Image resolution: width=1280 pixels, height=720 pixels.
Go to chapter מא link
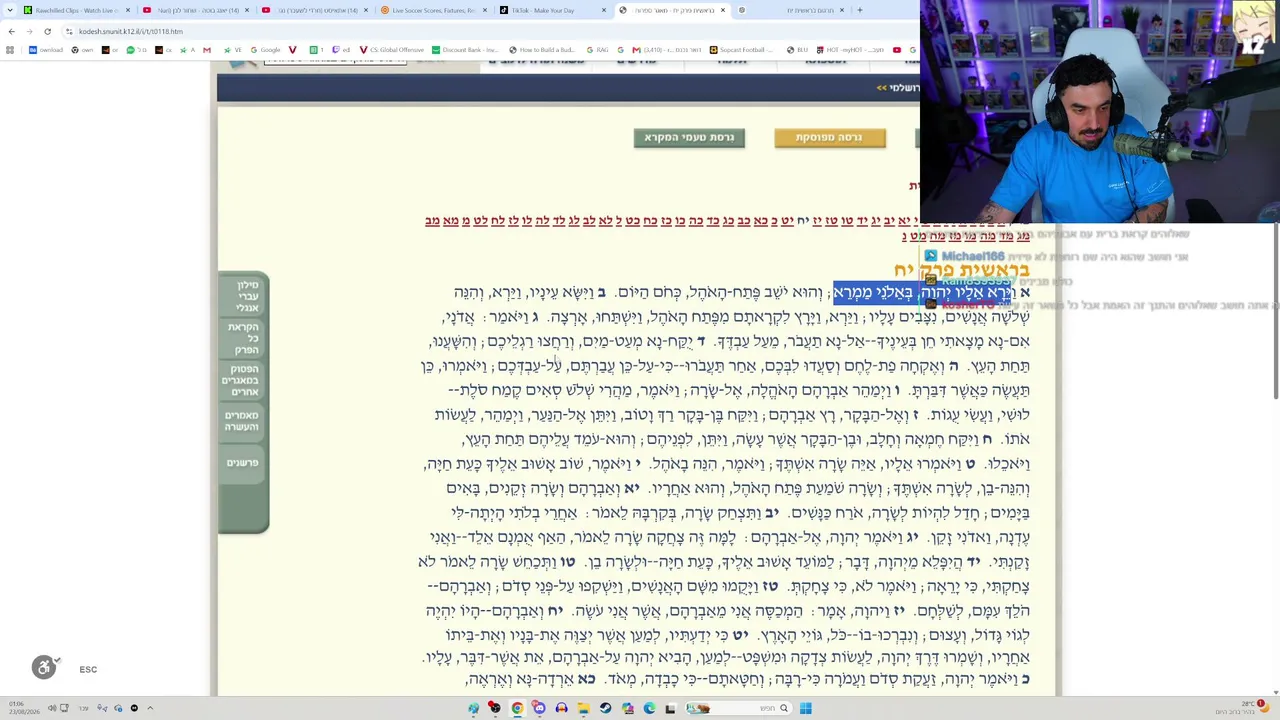[x=451, y=220]
